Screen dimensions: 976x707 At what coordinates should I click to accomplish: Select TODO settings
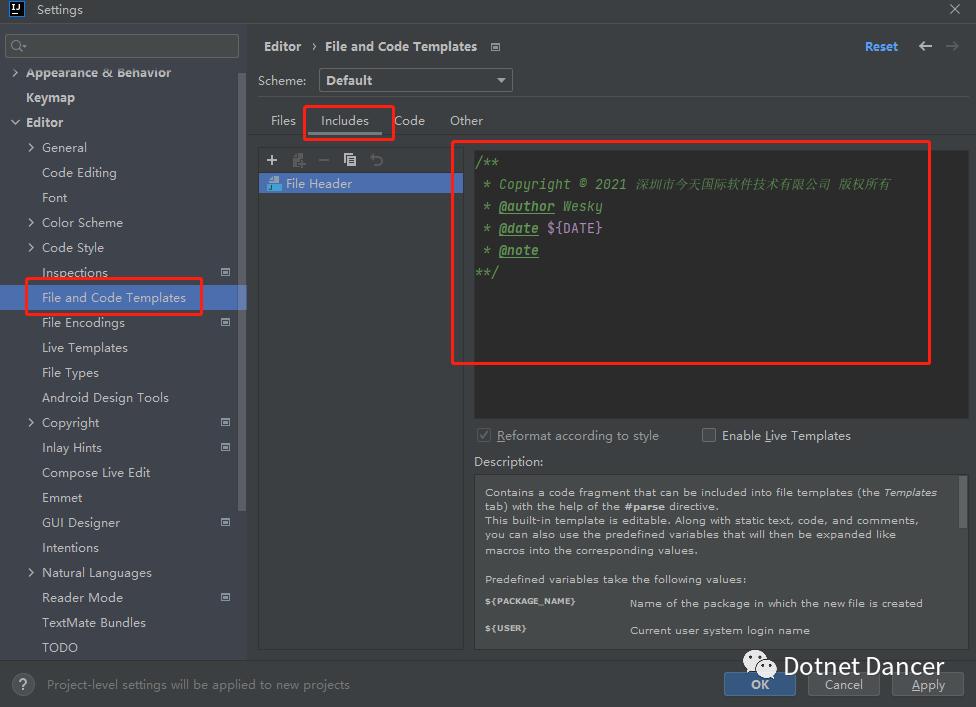(60, 647)
